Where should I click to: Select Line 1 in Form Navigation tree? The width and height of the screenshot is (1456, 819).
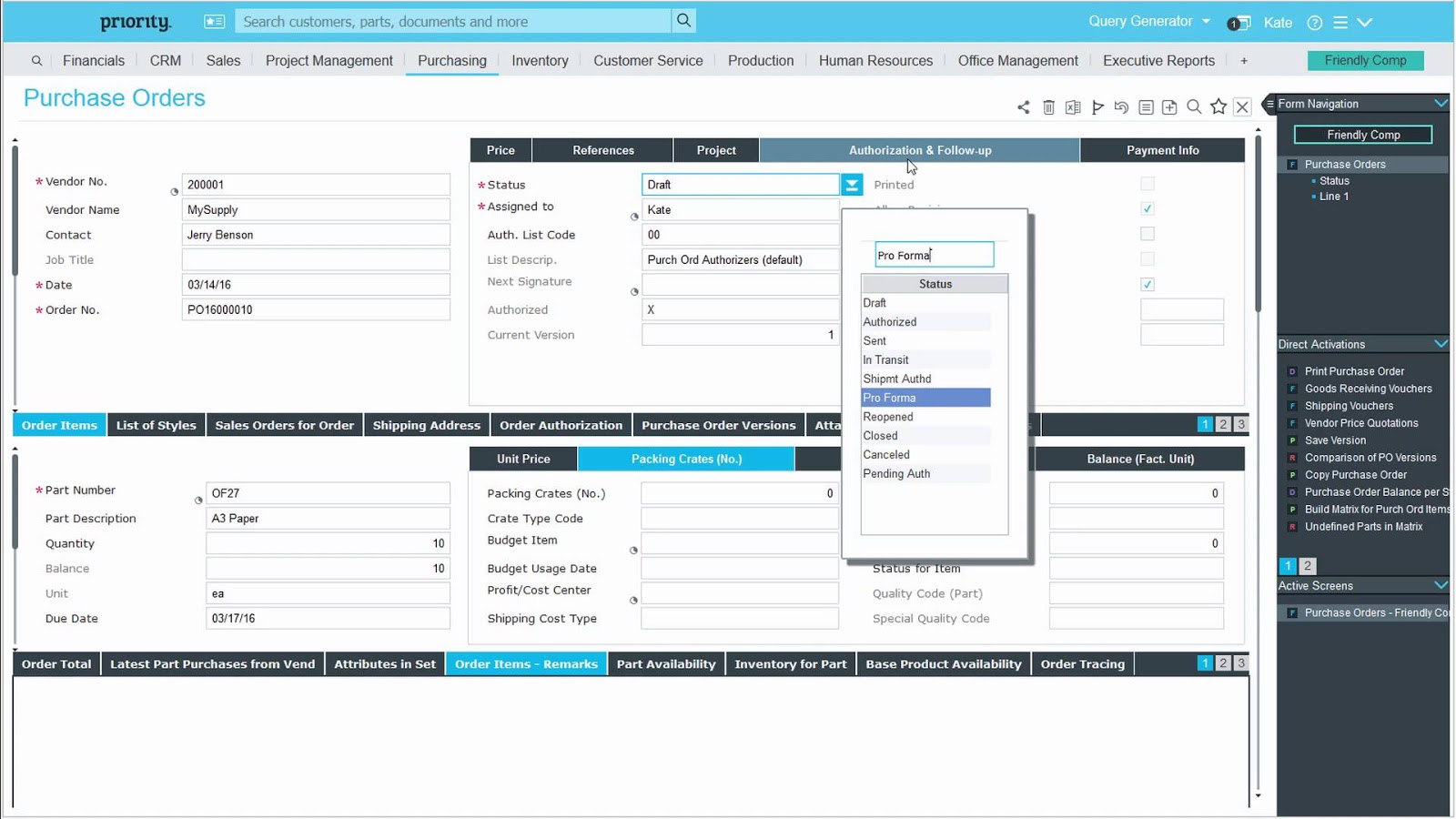click(x=1334, y=197)
